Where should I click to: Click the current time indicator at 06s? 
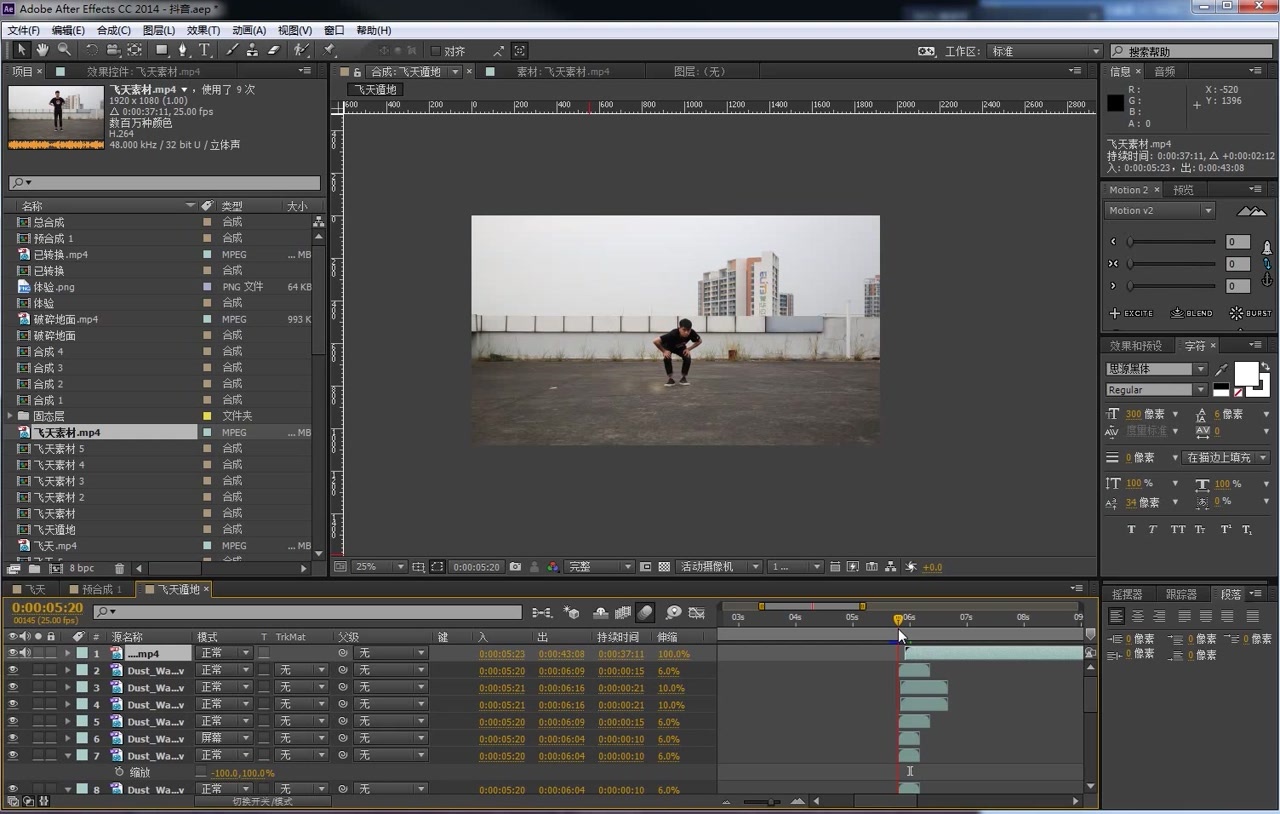tap(898, 619)
